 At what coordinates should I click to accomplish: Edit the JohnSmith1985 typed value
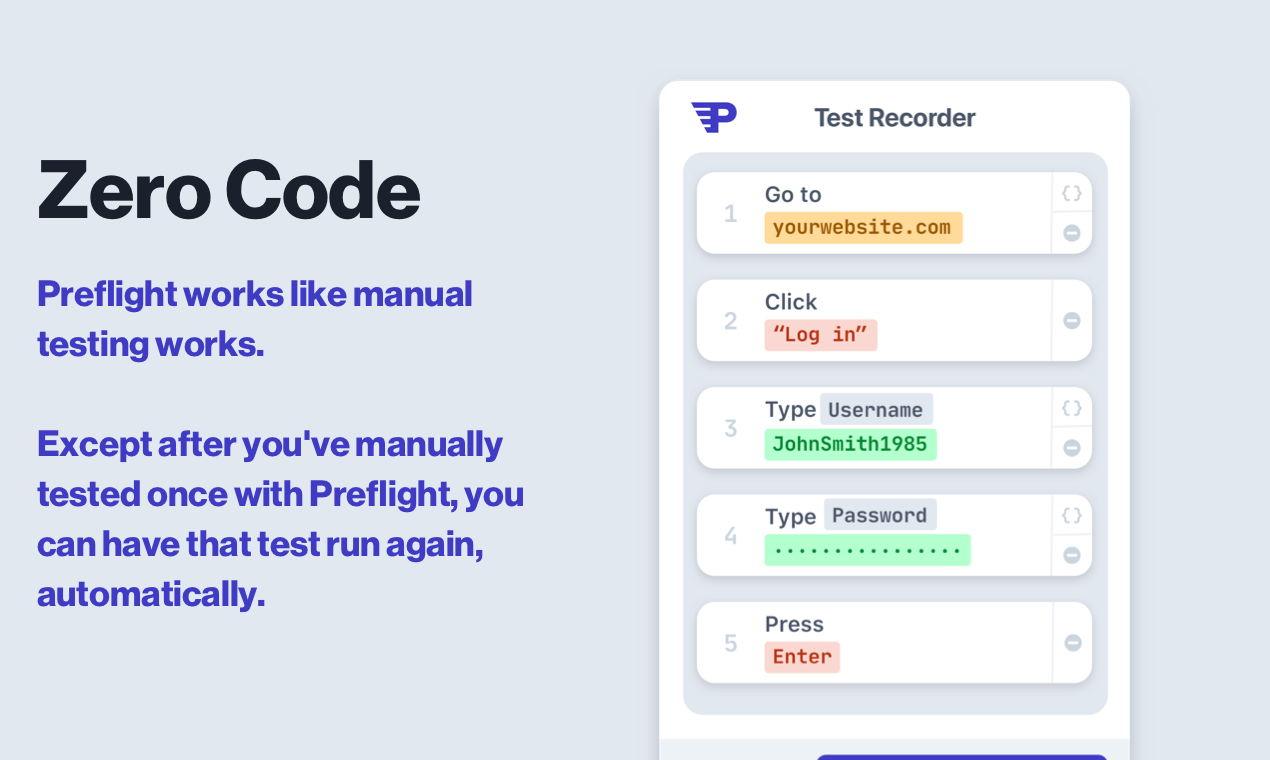(850, 443)
